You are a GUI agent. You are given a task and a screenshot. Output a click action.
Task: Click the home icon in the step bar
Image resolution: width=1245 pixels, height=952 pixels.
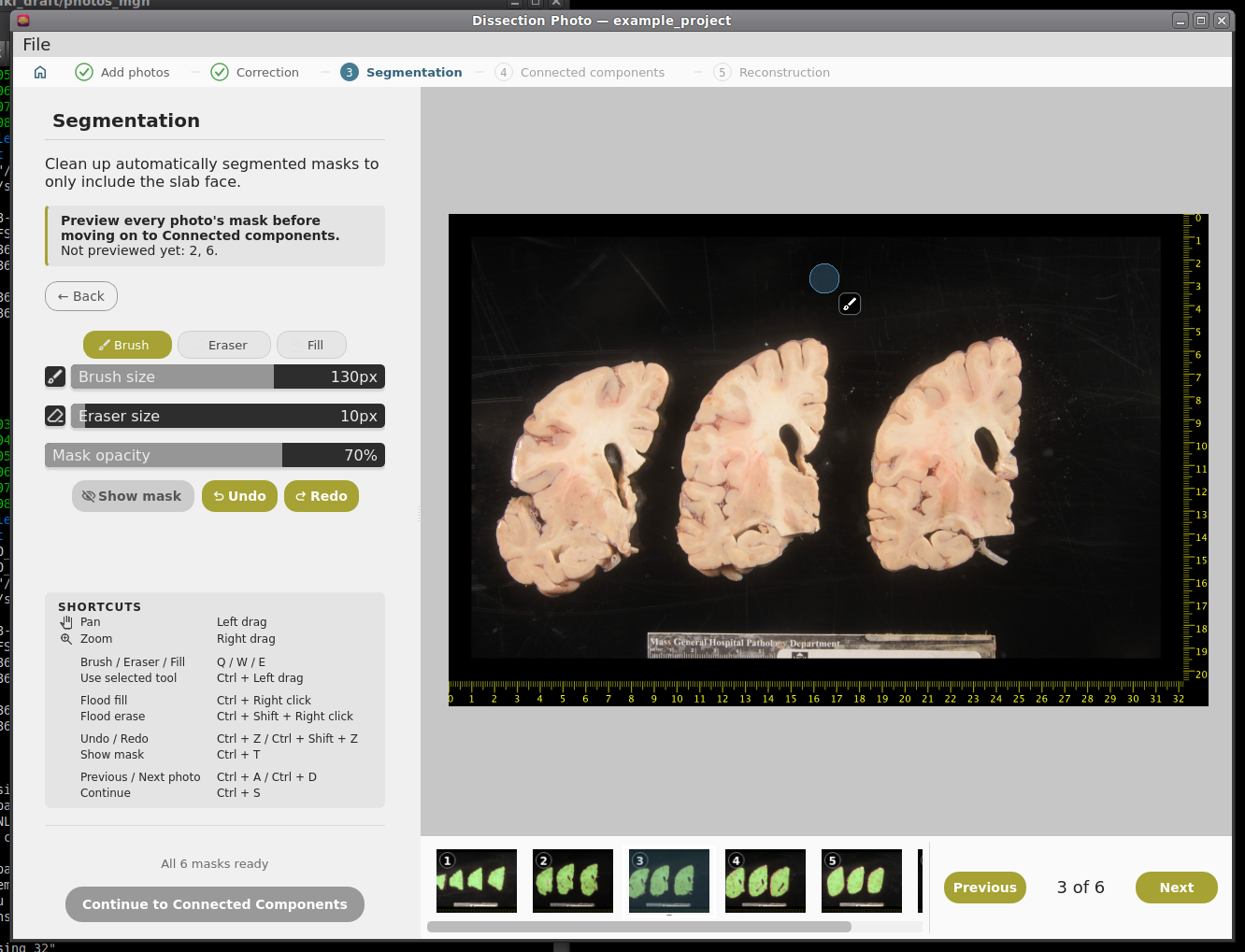click(40, 72)
